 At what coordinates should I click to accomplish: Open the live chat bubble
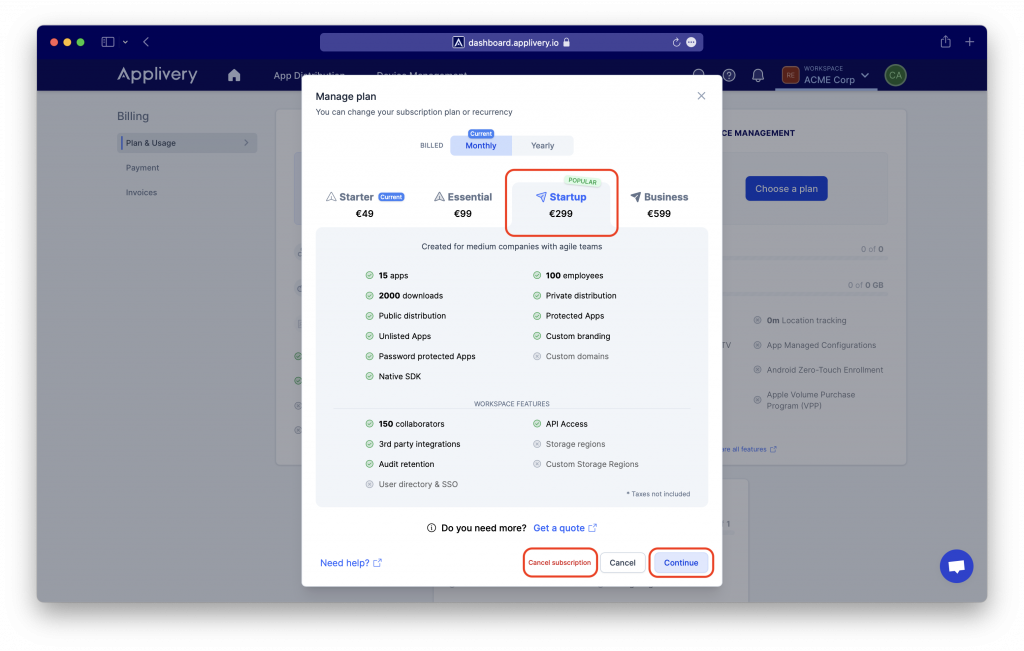pos(956,566)
